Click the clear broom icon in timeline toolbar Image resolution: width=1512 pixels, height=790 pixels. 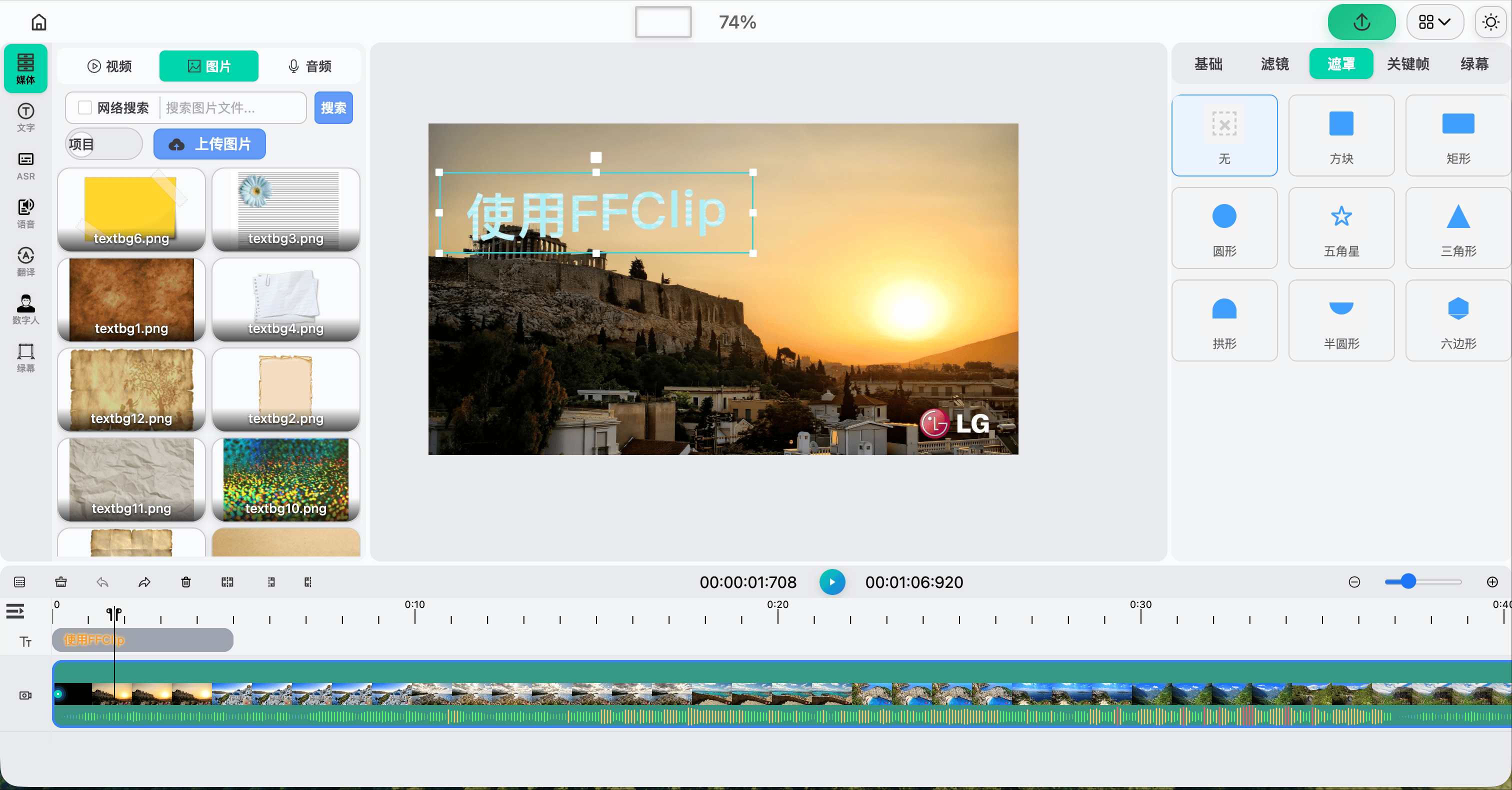coord(61,581)
